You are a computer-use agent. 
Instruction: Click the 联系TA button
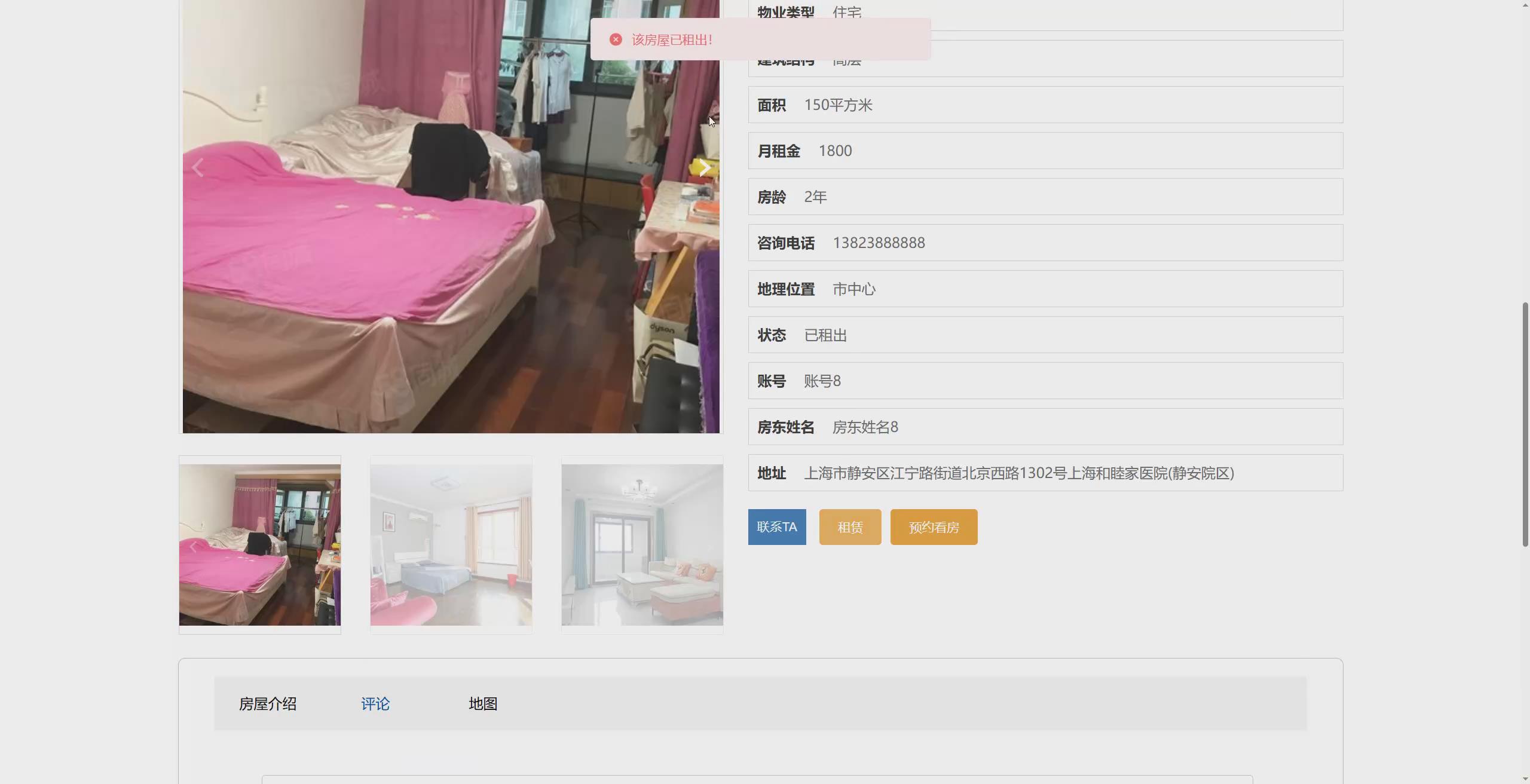point(777,527)
